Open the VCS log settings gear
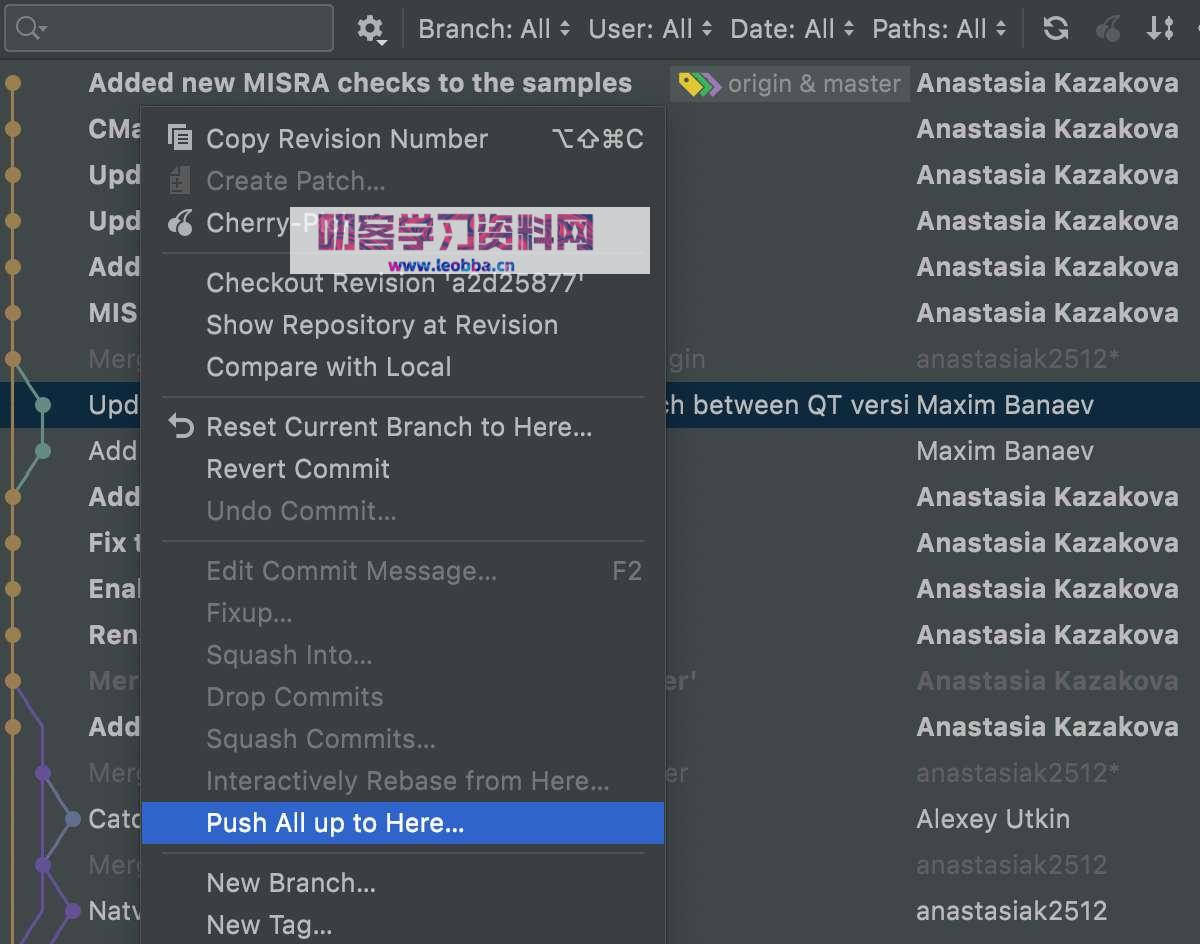 pyautogui.click(x=371, y=28)
